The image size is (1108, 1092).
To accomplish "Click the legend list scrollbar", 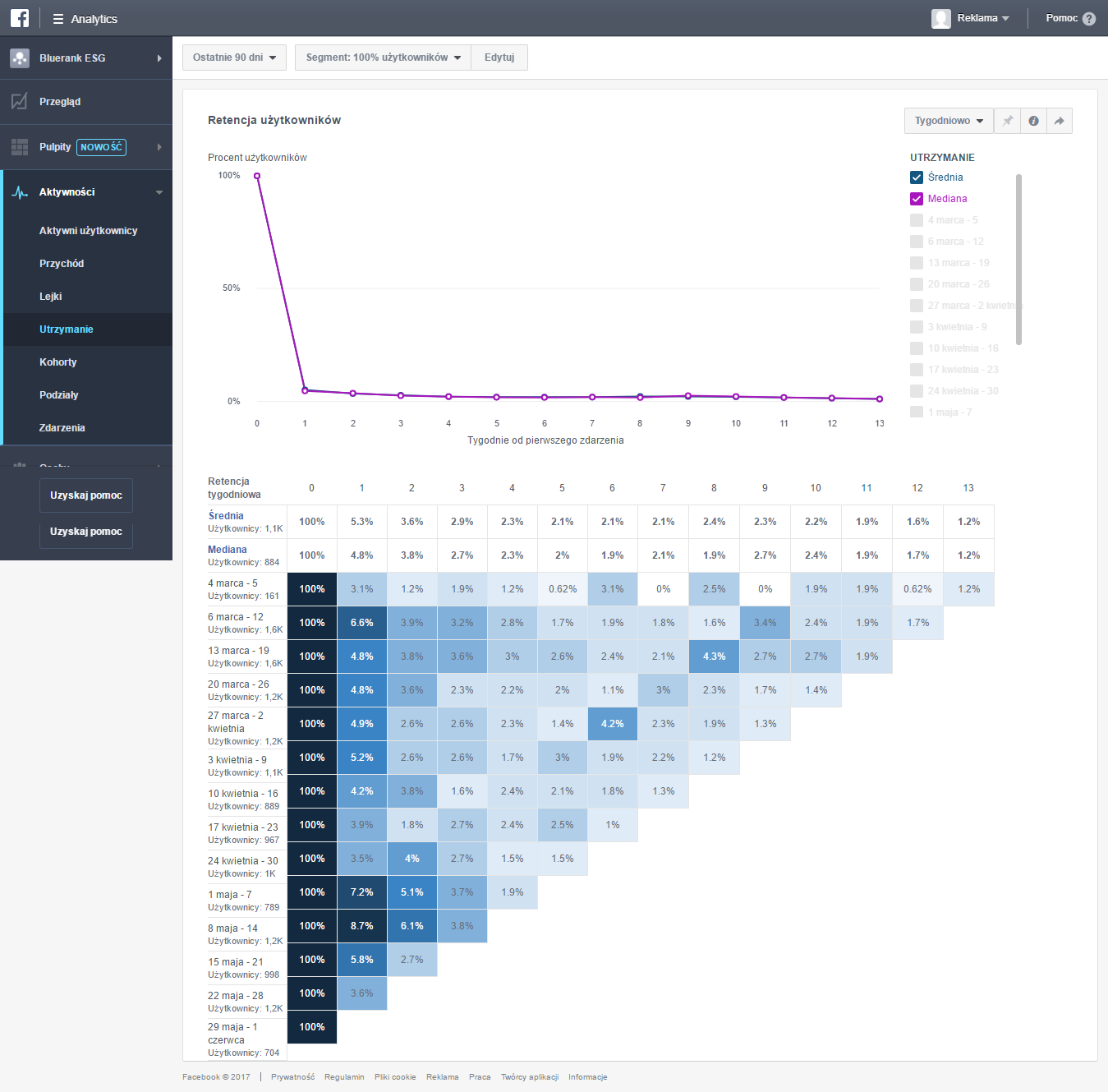I will coord(1018,259).
